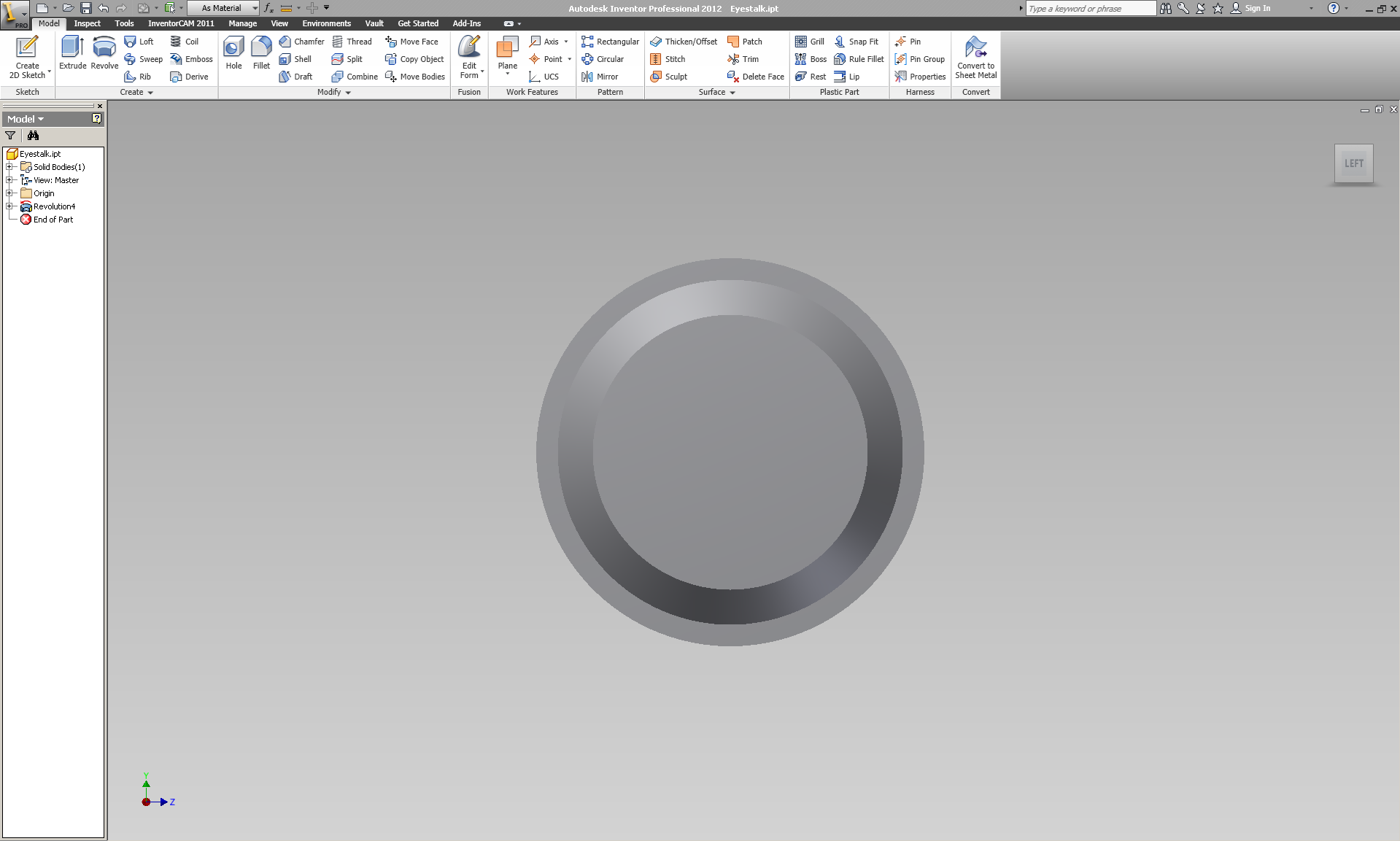The image size is (1400, 841).
Task: Apply the Chamfer tool
Action: click(301, 42)
